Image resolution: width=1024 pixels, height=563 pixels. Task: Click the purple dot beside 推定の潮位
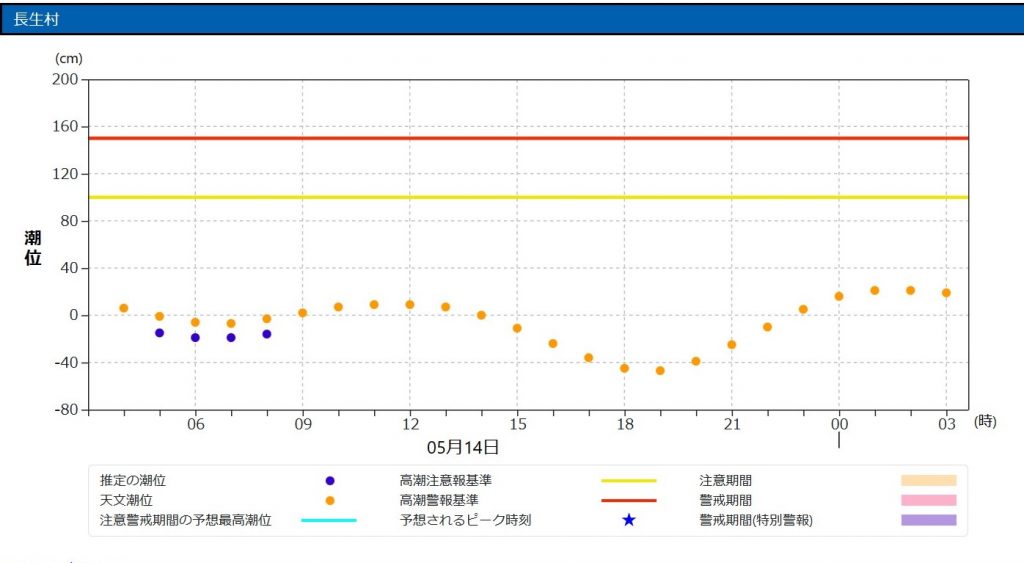click(330, 481)
